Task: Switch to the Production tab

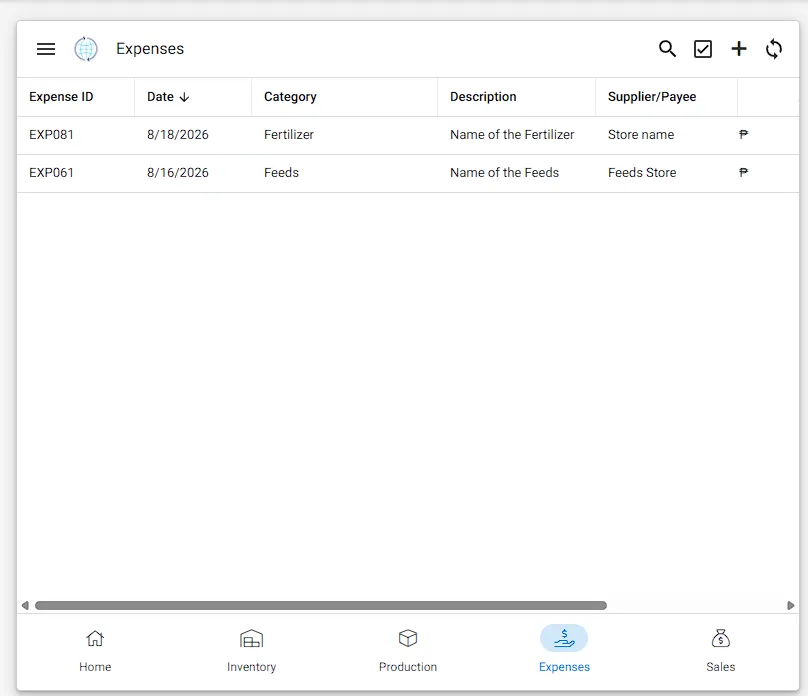Action: (408, 651)
